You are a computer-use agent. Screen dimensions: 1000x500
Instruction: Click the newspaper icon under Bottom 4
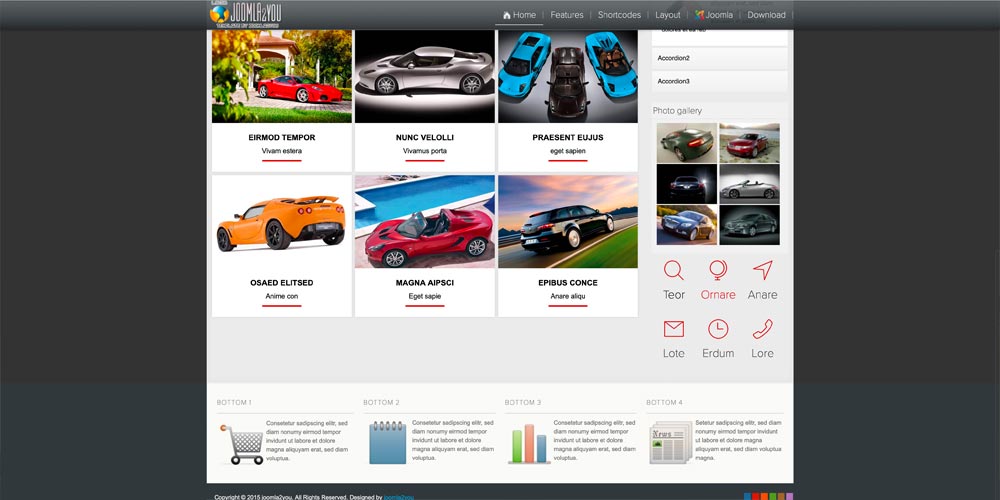(x=669, y=443)
